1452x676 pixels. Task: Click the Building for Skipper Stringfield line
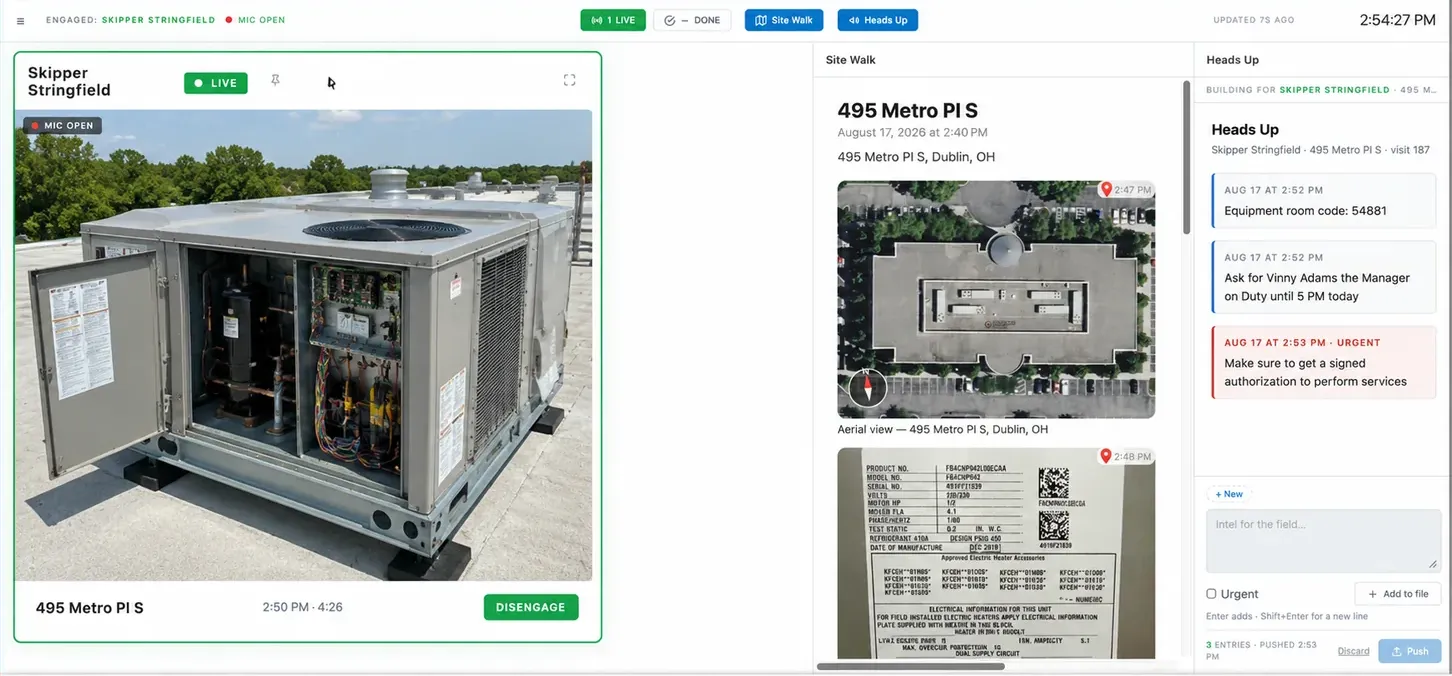point(1320,90)
